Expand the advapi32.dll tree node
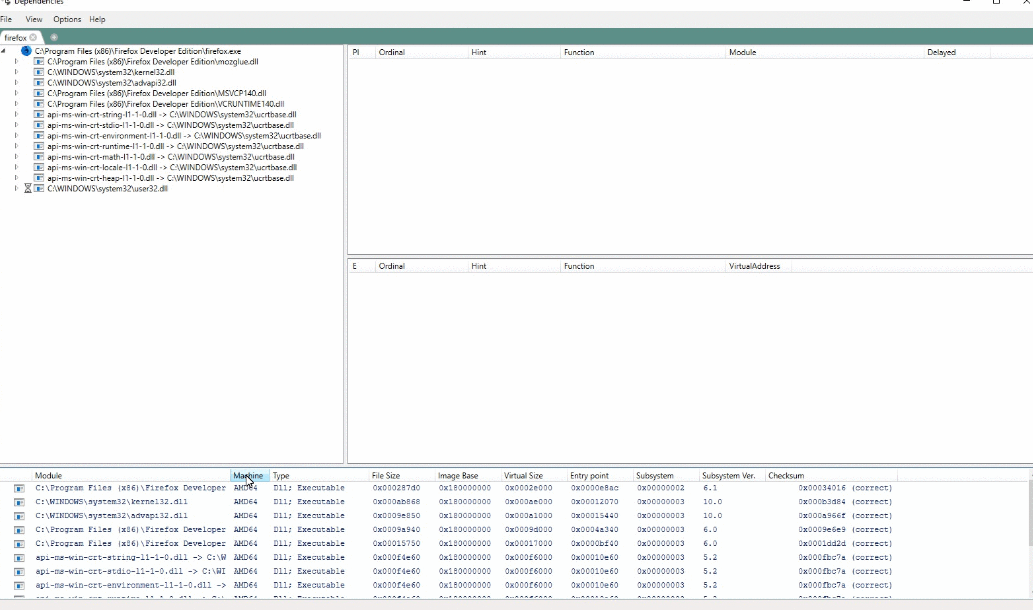 16,82
